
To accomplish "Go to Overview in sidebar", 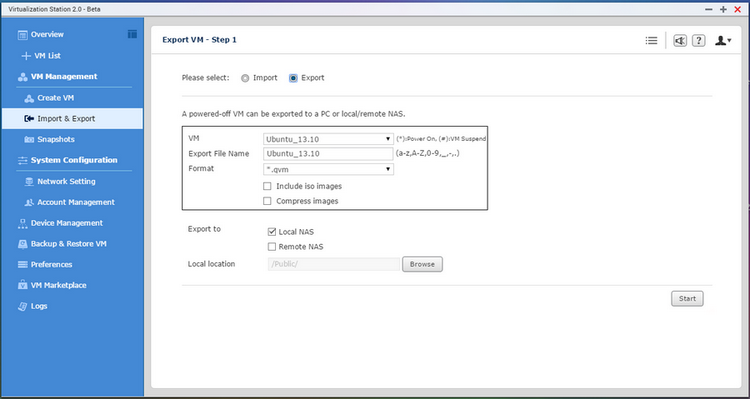I will (47, 34).
